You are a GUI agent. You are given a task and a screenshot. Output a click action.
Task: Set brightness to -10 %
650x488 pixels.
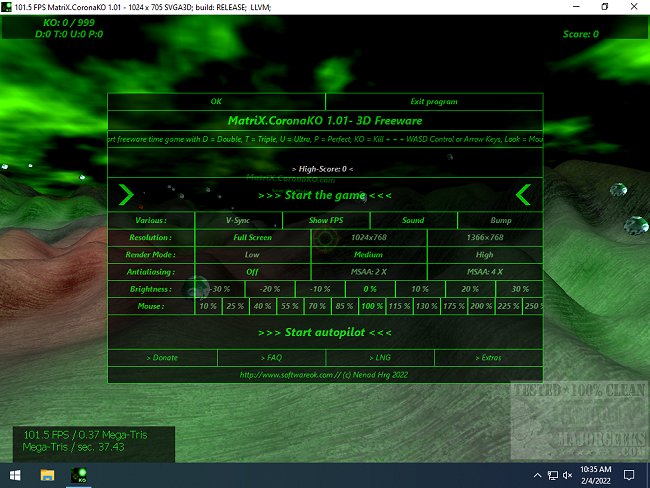320,289
